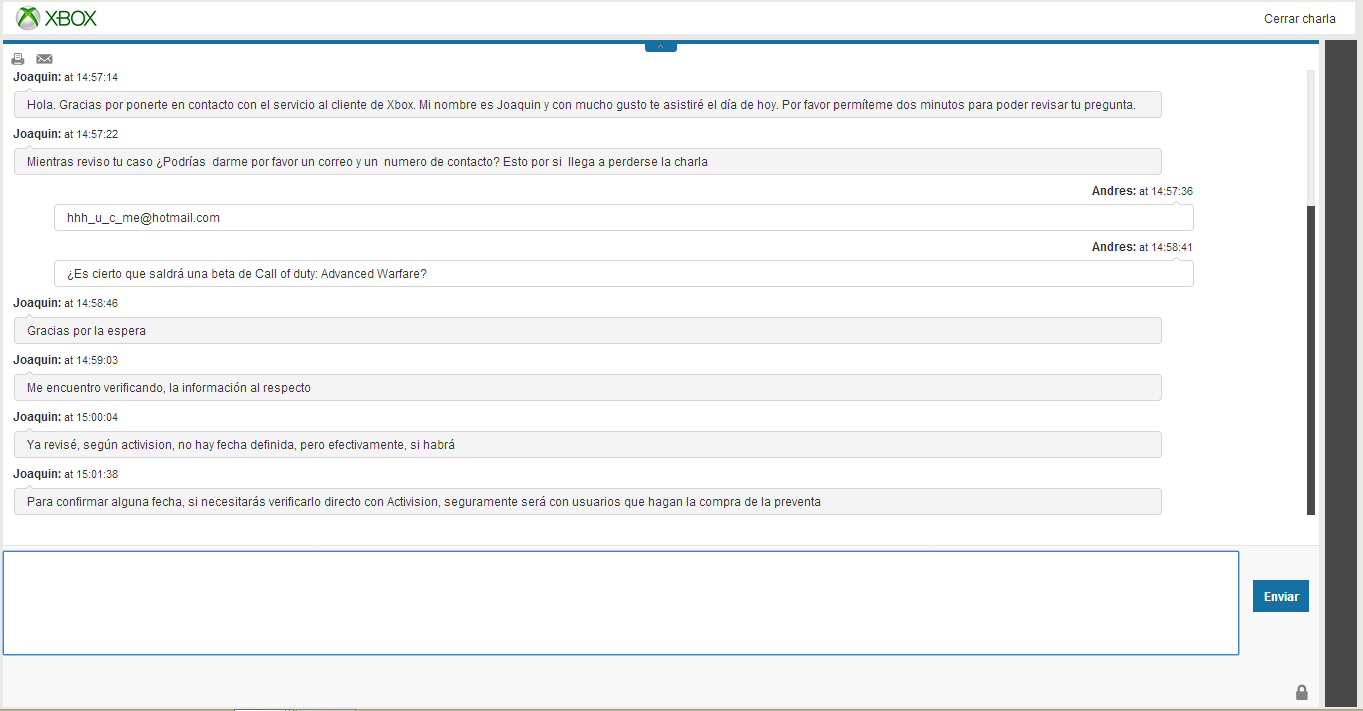Email the chat transcript via envelope icon
The height and width of the screenshot is (711, 1363).
pyautogui.click(x=44, y=59)
